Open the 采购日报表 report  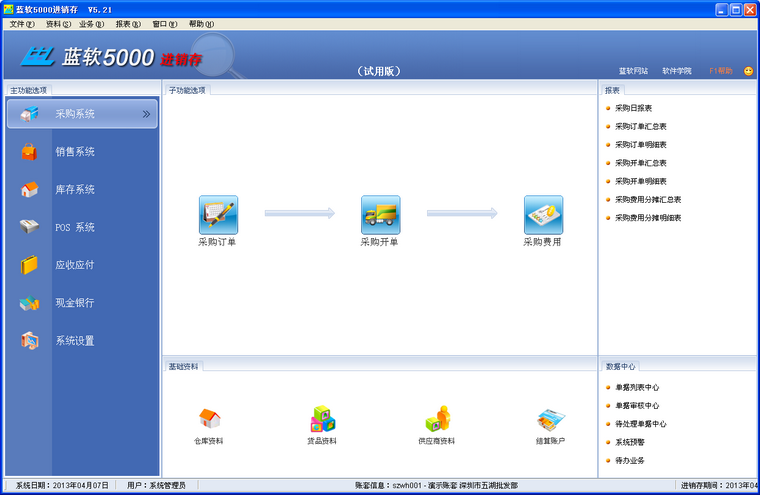point(633,108)
